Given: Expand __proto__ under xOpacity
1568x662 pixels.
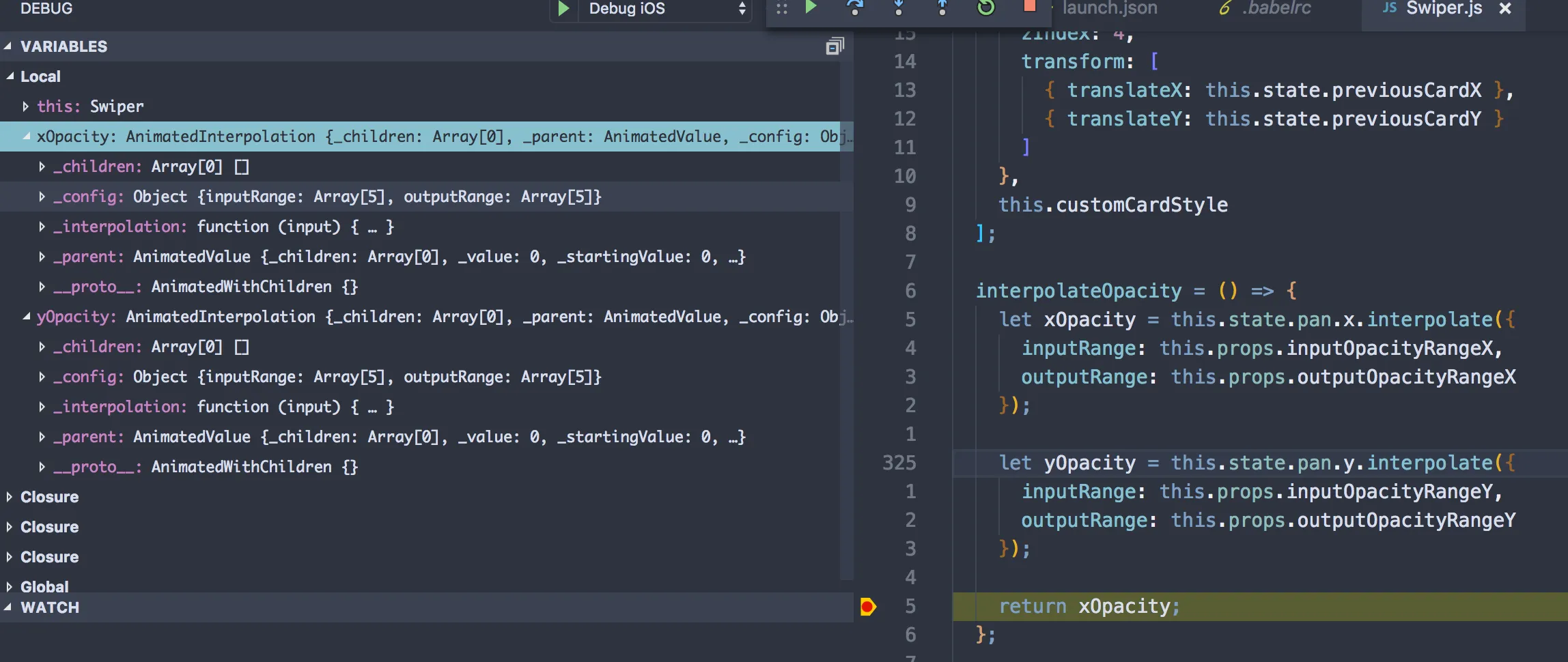Looking at the screenshot, I should pos(42,287).
